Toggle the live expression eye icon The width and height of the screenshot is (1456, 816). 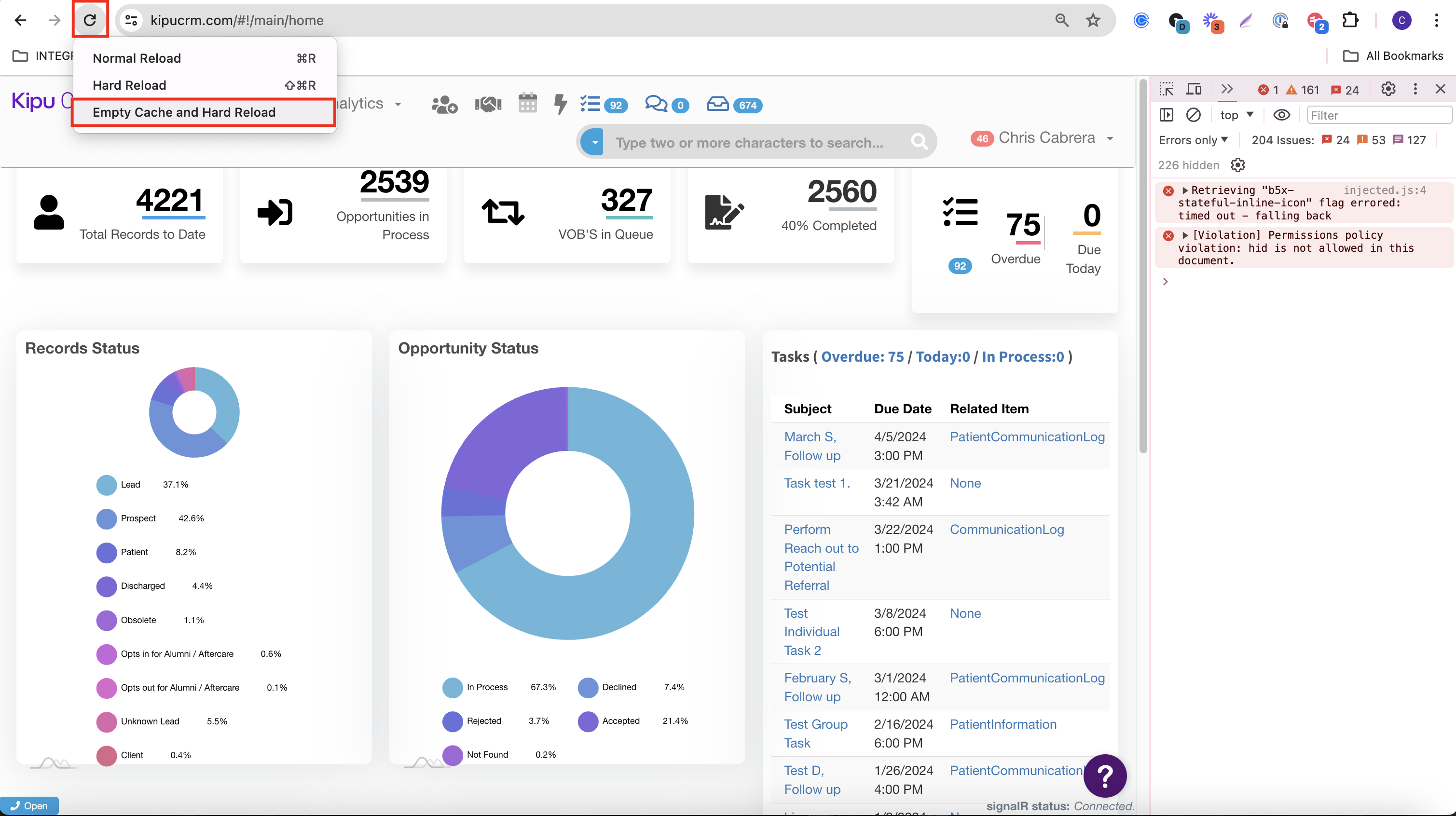[1281, 115]
